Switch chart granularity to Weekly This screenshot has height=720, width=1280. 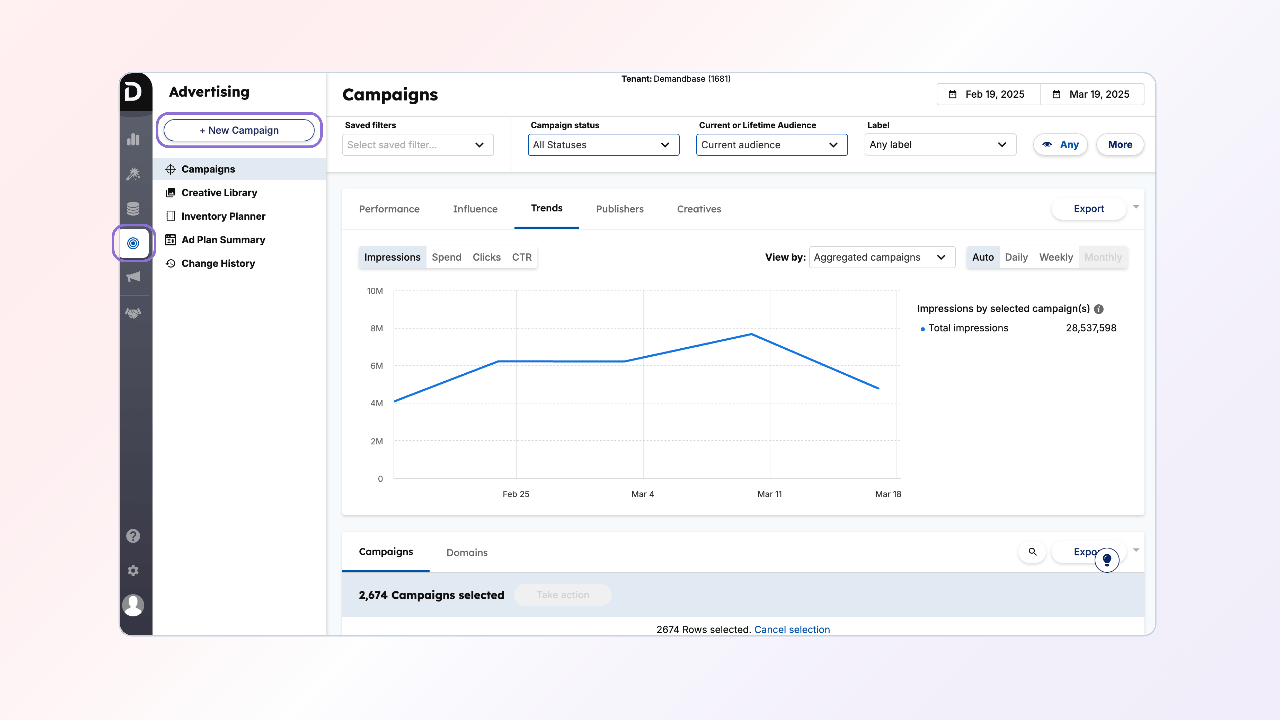pos(1056,257)
